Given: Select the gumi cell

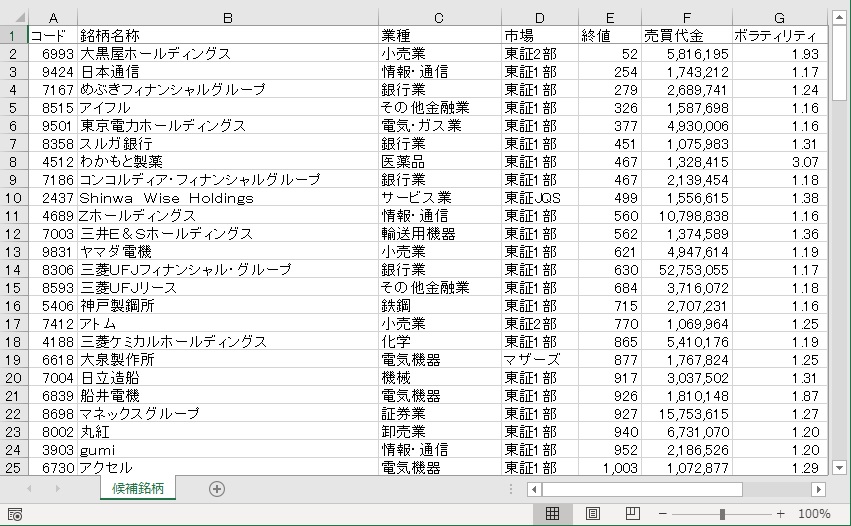Looking at the screenshot, I should click(x=228, y=449).
